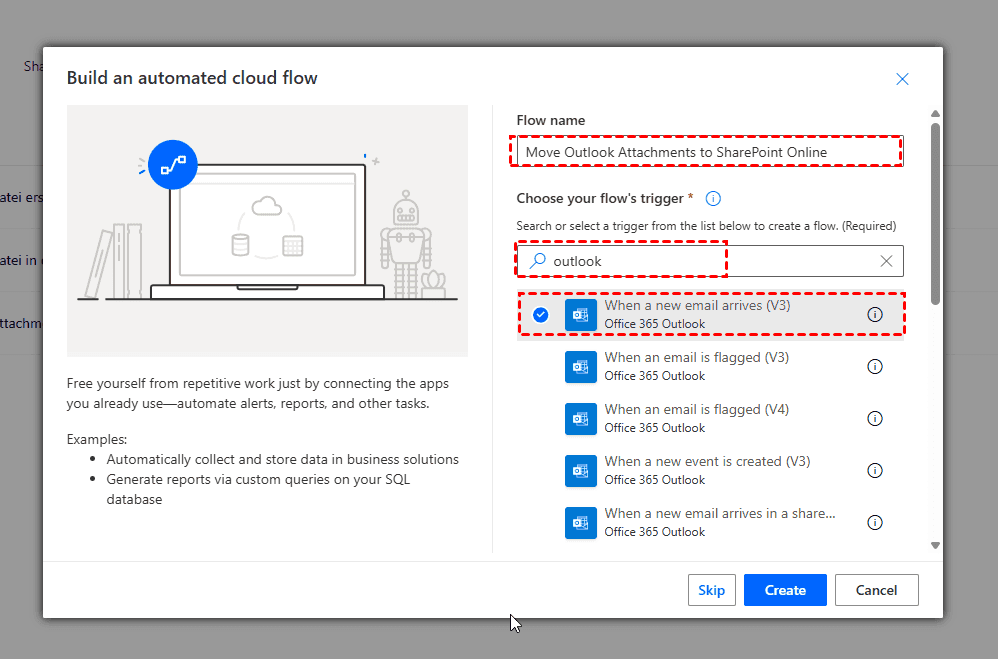
Task: Open trigger info tooltip icon beside heading
Action: 713,199
